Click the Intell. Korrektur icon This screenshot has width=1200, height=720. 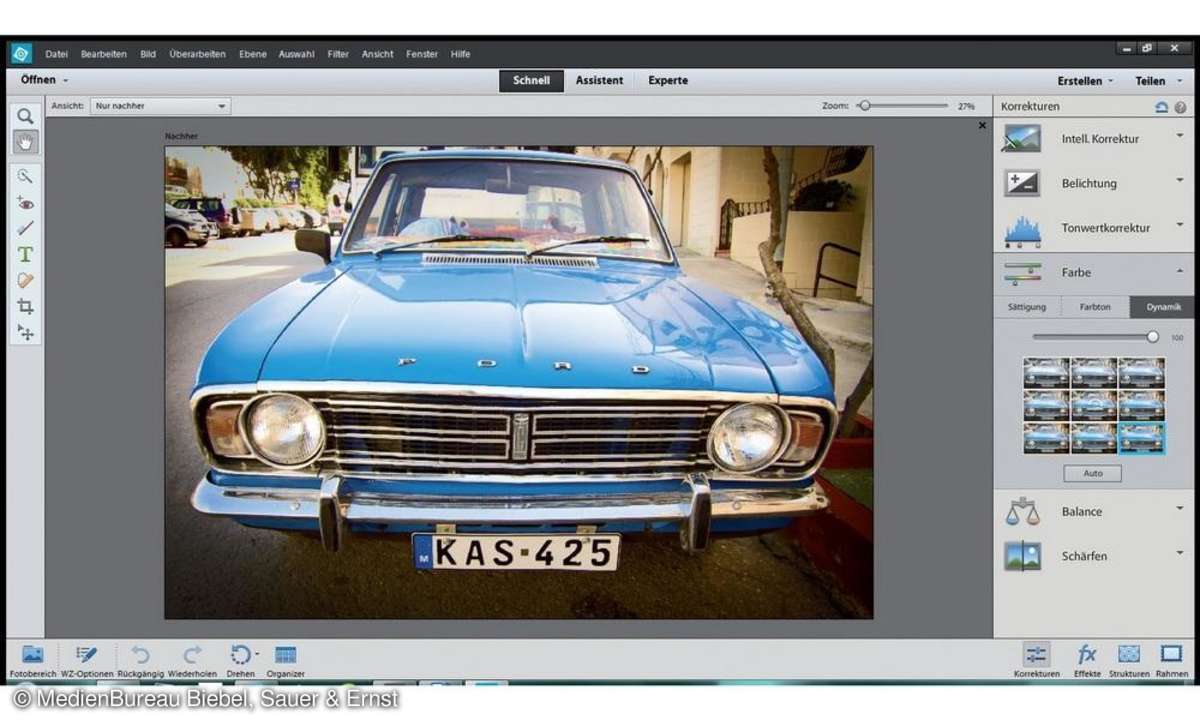point(1022,139)
